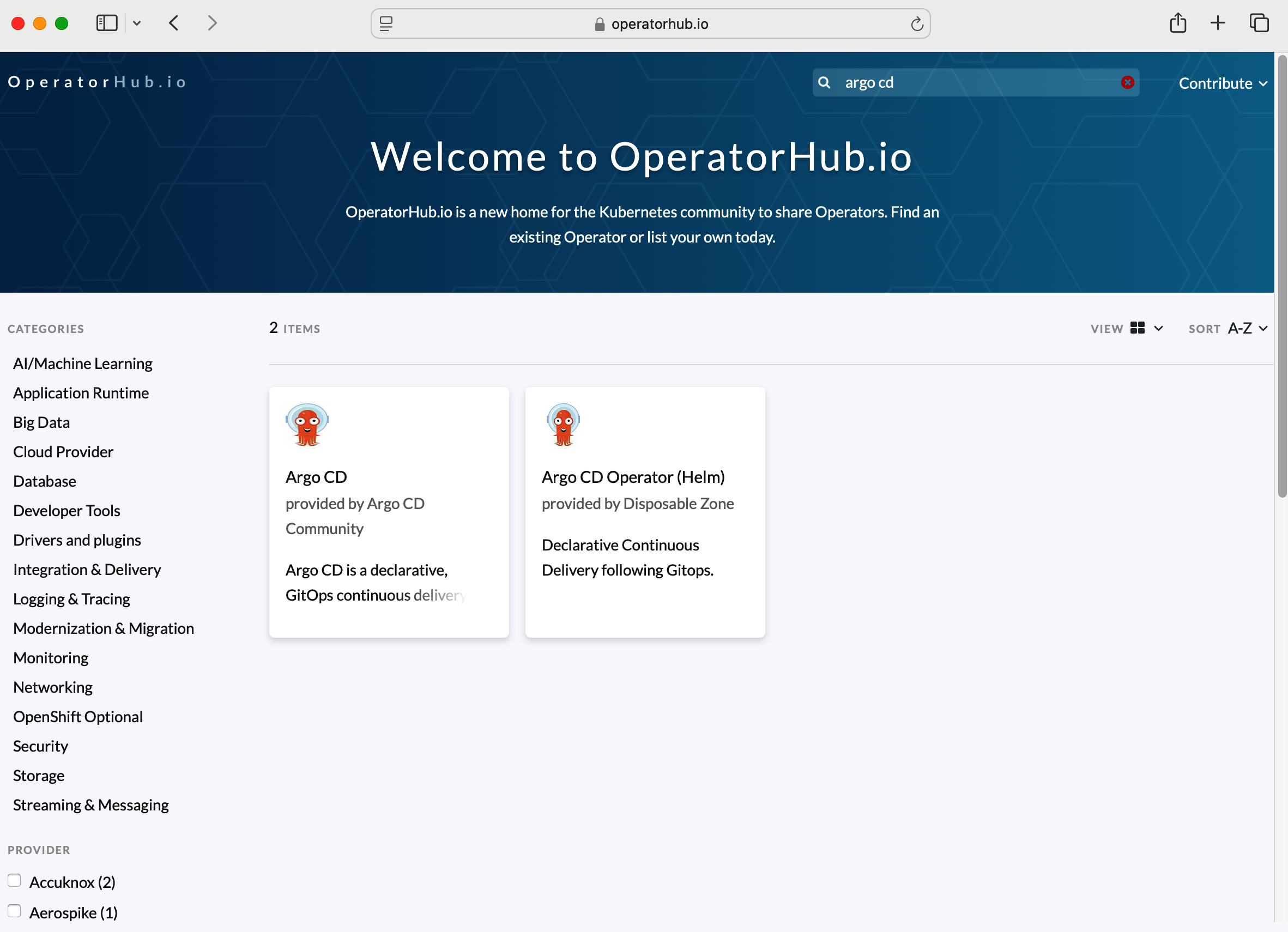Check the Aerospike (1) provider checkbox
1288x932 pixels.
point(14,911)
